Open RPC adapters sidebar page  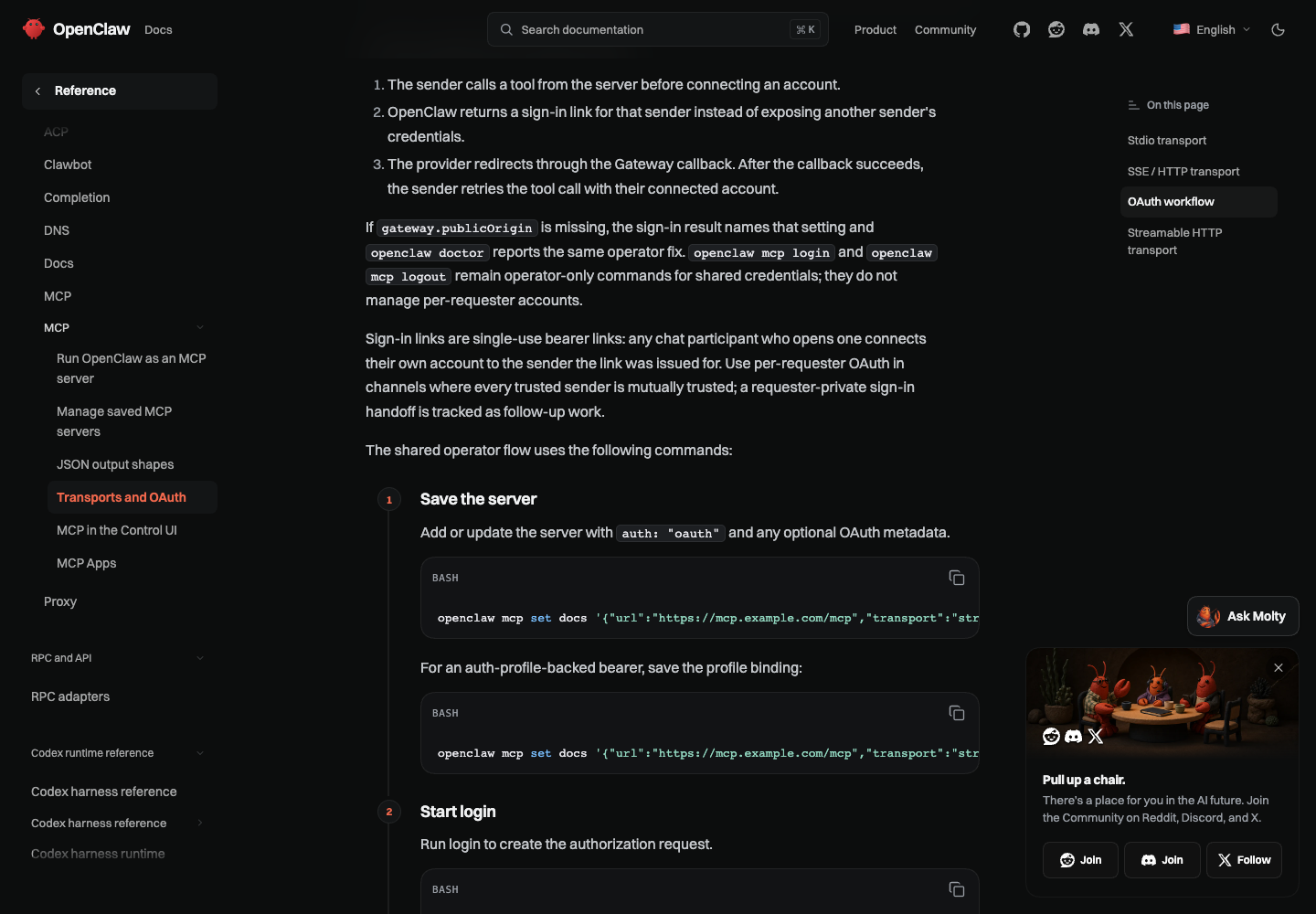tap(70, 696)
